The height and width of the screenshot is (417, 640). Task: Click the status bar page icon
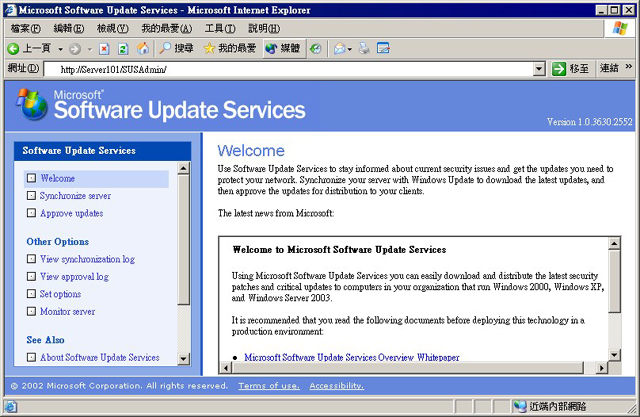tap(11, 406)
